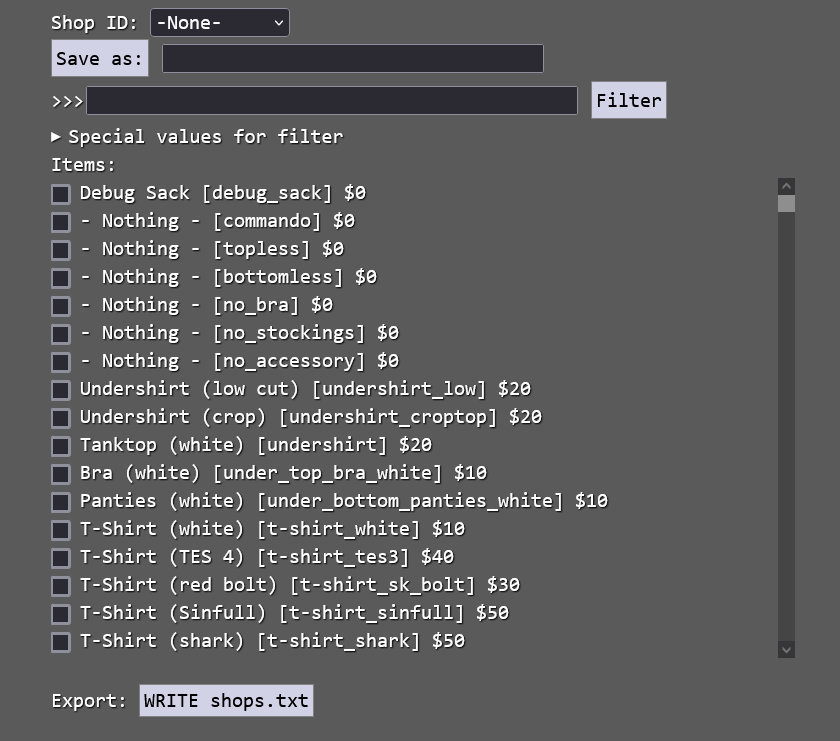
Task: Check T-Shirt (red bolt) item
Action: coord(61,586)
